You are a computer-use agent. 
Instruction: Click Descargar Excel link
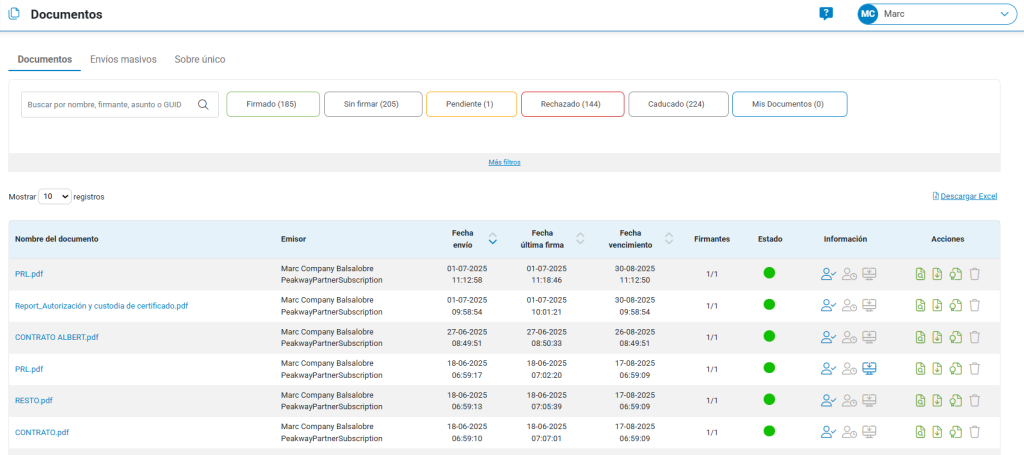968,196
